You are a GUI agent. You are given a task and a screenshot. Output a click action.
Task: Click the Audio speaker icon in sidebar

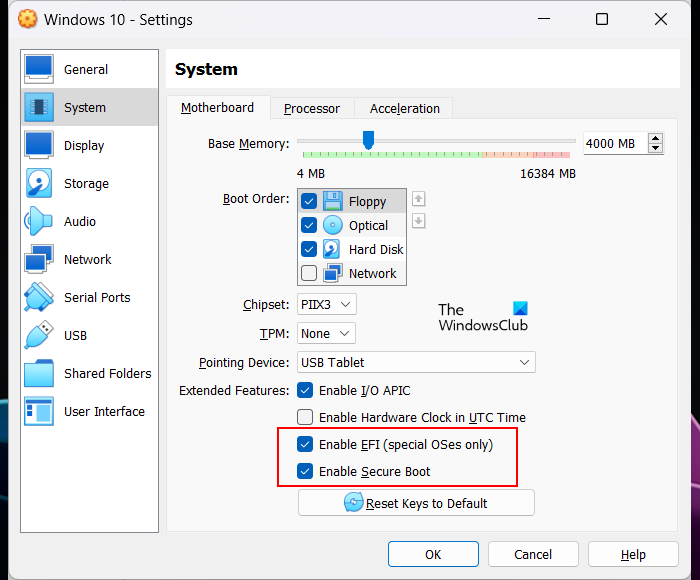click(39, 221)
